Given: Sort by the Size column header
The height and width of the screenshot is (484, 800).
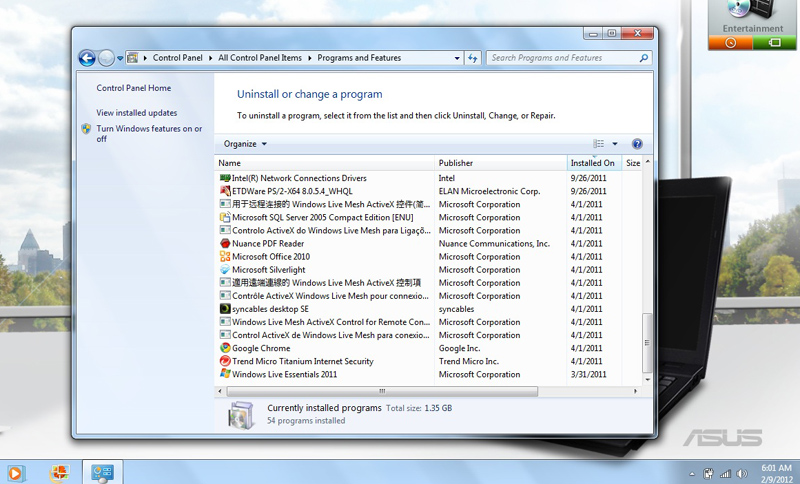Looking at the screenshot, I should pyautogui.click(x=633, y=163).
